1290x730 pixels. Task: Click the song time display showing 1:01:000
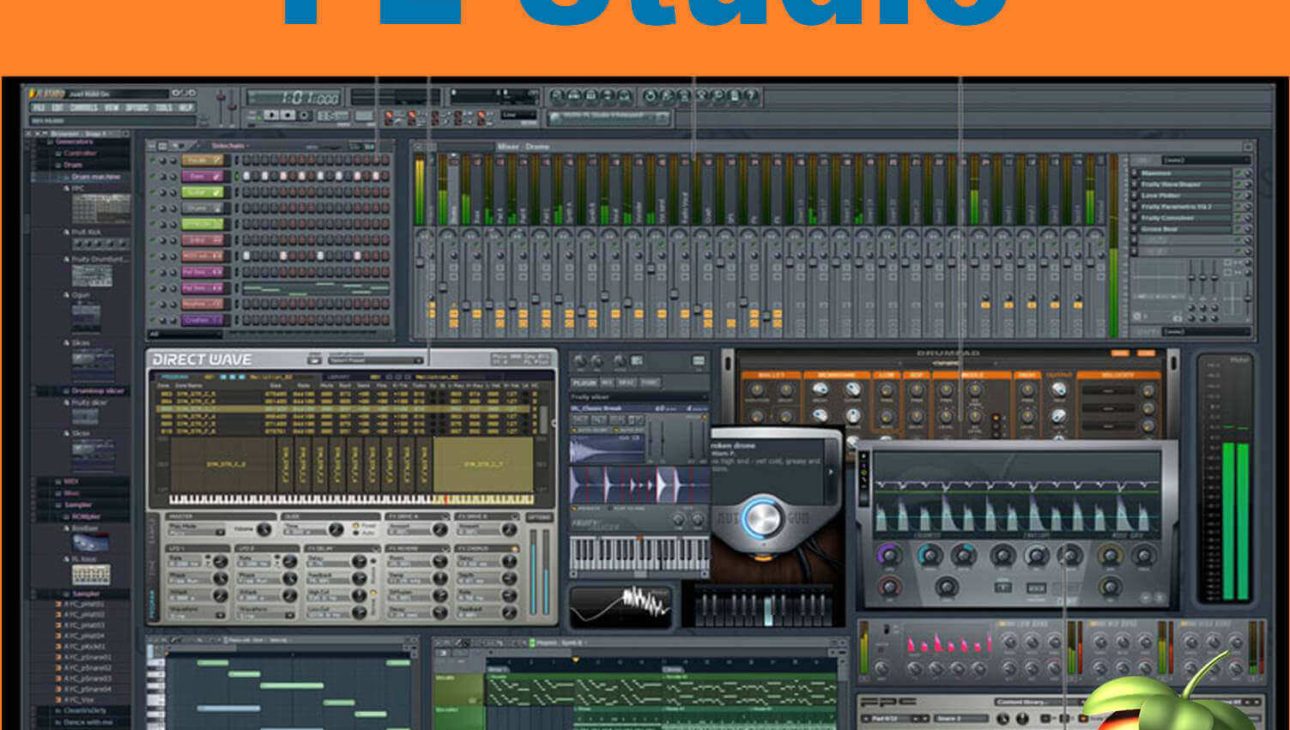point(296,97)
